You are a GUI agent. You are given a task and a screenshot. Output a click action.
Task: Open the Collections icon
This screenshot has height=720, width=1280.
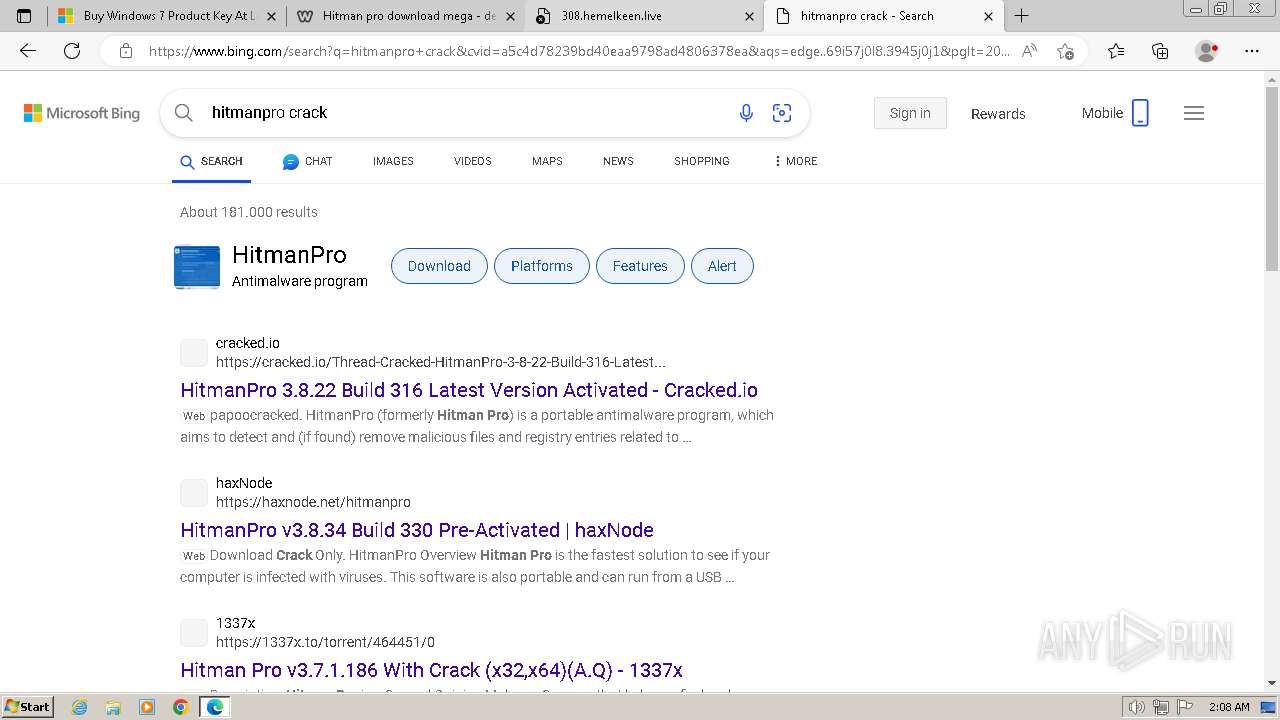coord(1160,51)
